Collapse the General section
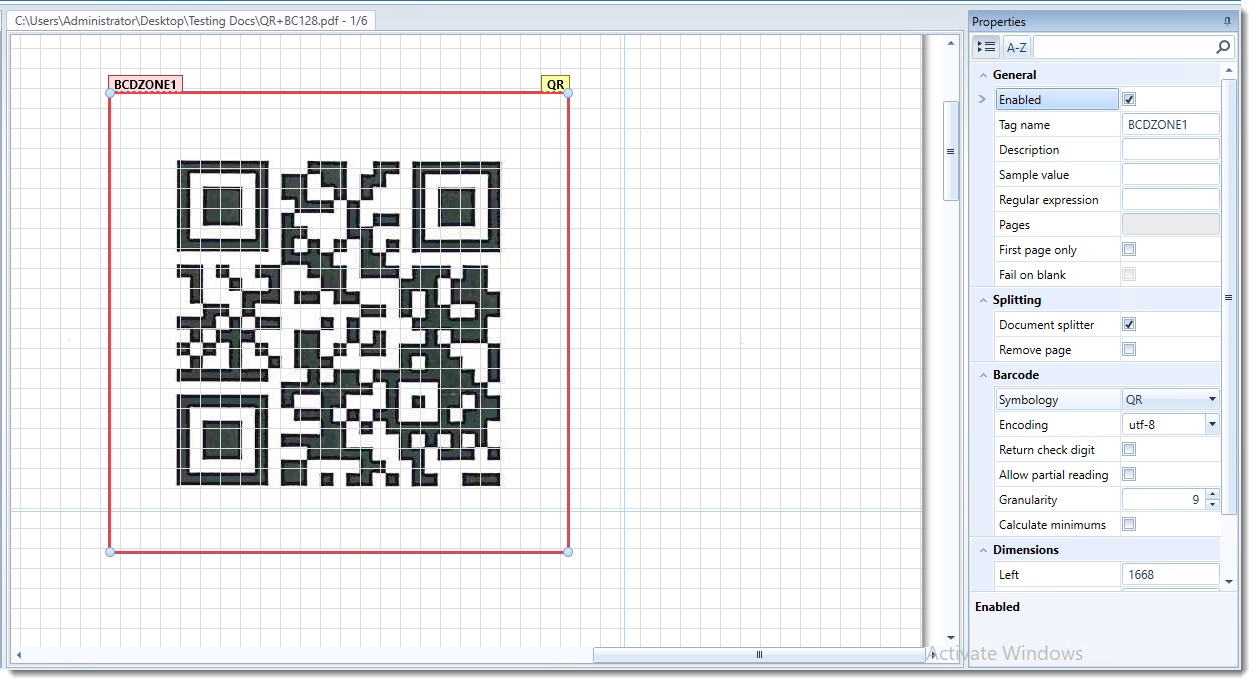 click(x=983, y=75)
